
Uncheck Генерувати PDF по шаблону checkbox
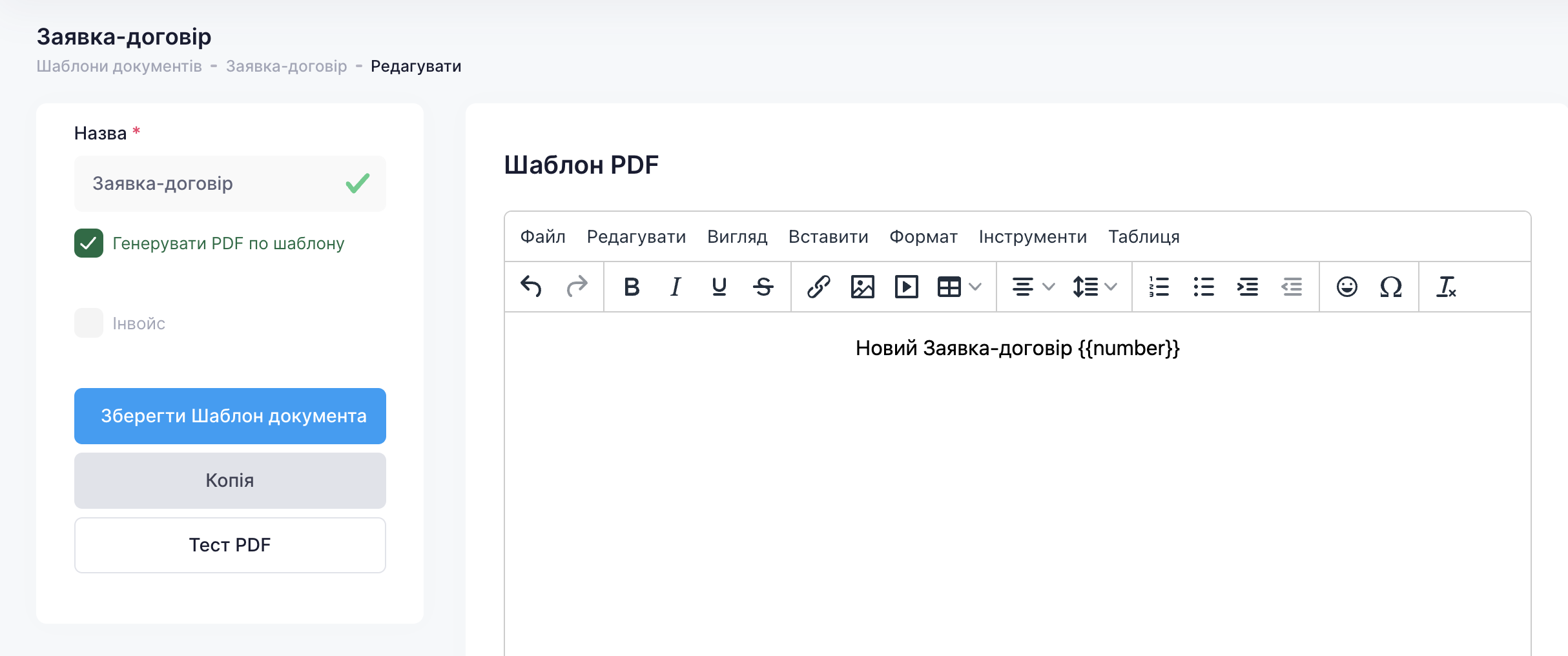[x=88, y=243]
